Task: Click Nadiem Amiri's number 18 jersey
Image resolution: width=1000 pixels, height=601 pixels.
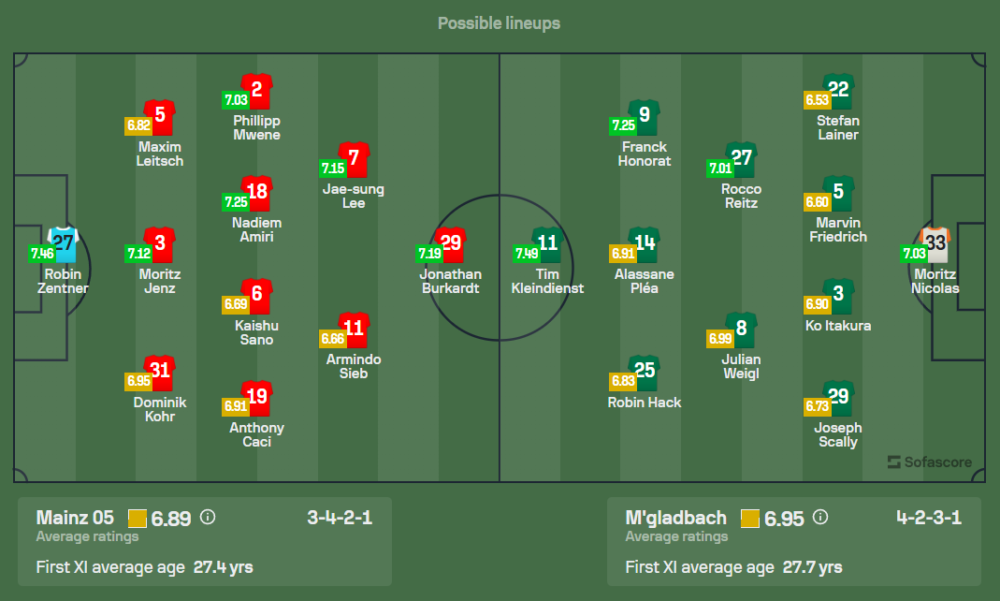Action: pos(257,193)
